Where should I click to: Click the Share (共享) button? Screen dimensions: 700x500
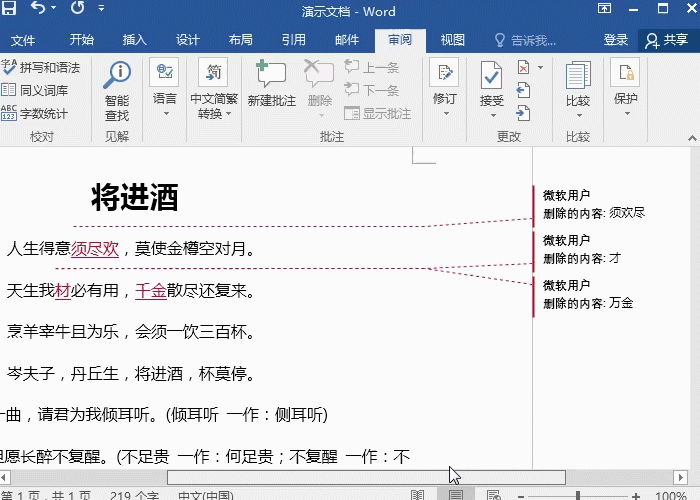click(667, 40)
